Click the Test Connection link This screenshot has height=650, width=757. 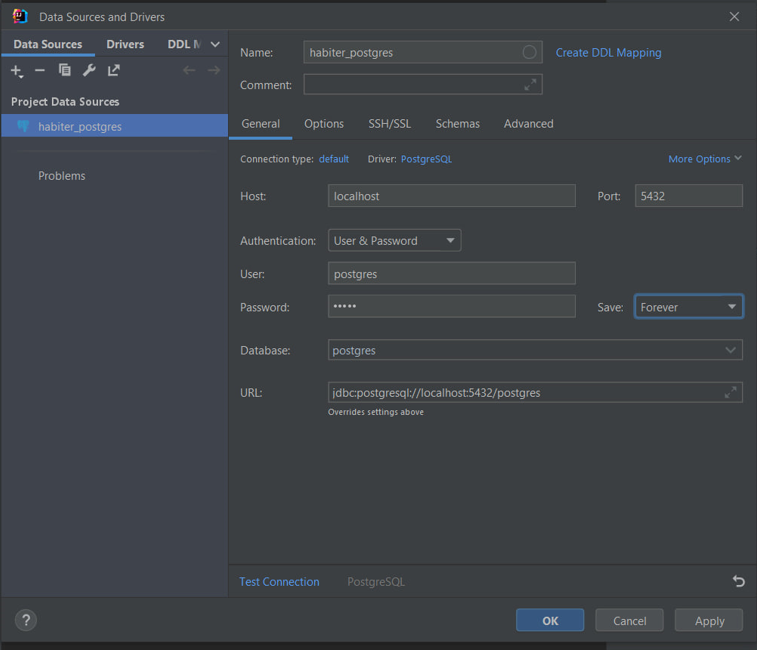point(279,581)
